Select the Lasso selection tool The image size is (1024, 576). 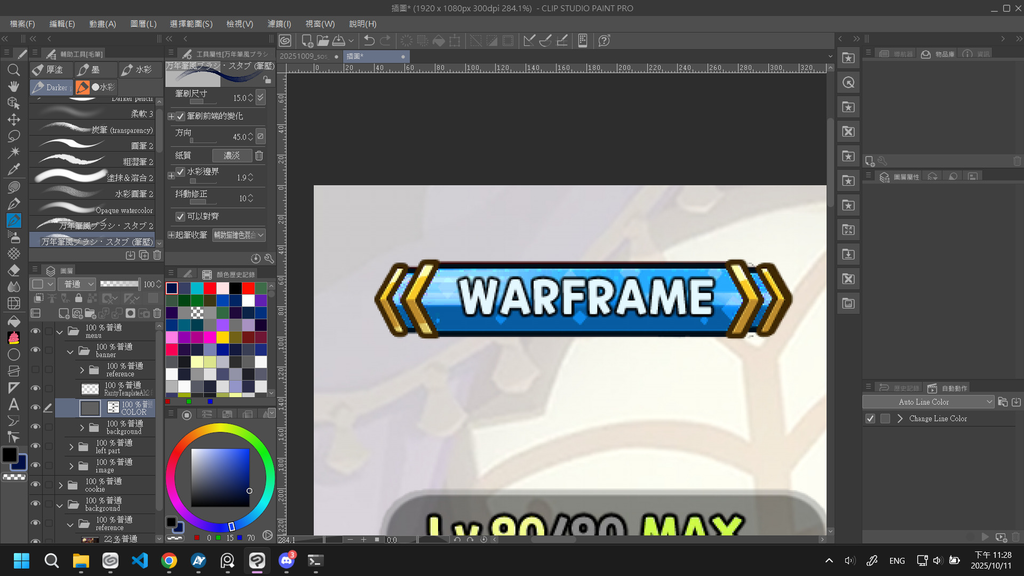tap(14, 136)
